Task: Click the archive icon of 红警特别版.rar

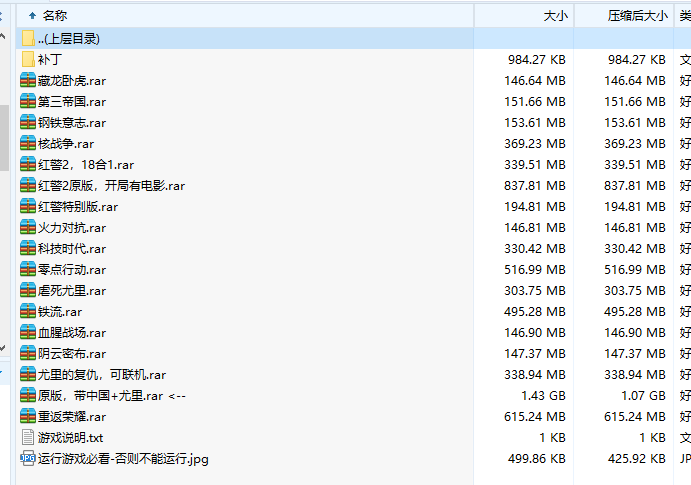Action: 28,206
